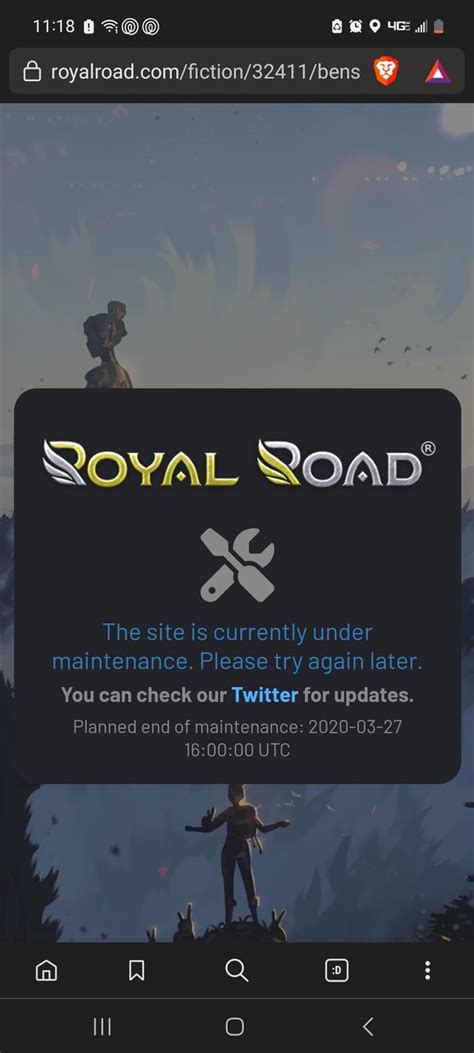Open the bookmarks icon in bottom bar

click(x=136, y=970)
